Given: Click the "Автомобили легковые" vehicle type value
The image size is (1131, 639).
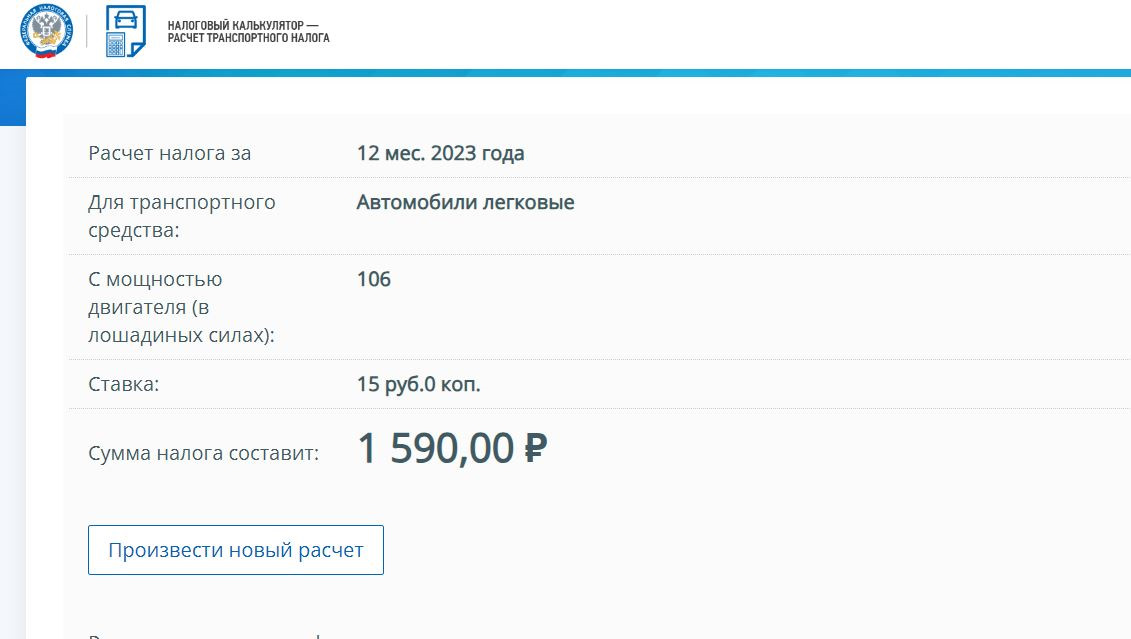Looking at the screenshot, I should coord(465,202).
